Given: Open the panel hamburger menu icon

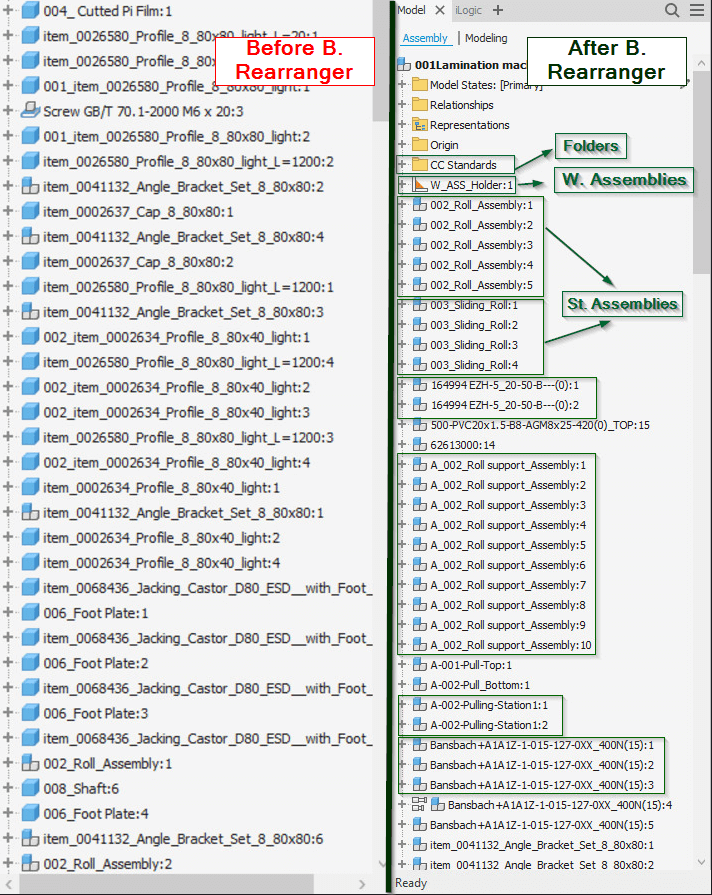Looking at the screenshot, I should pyautogui.click(x=697, y=10).
